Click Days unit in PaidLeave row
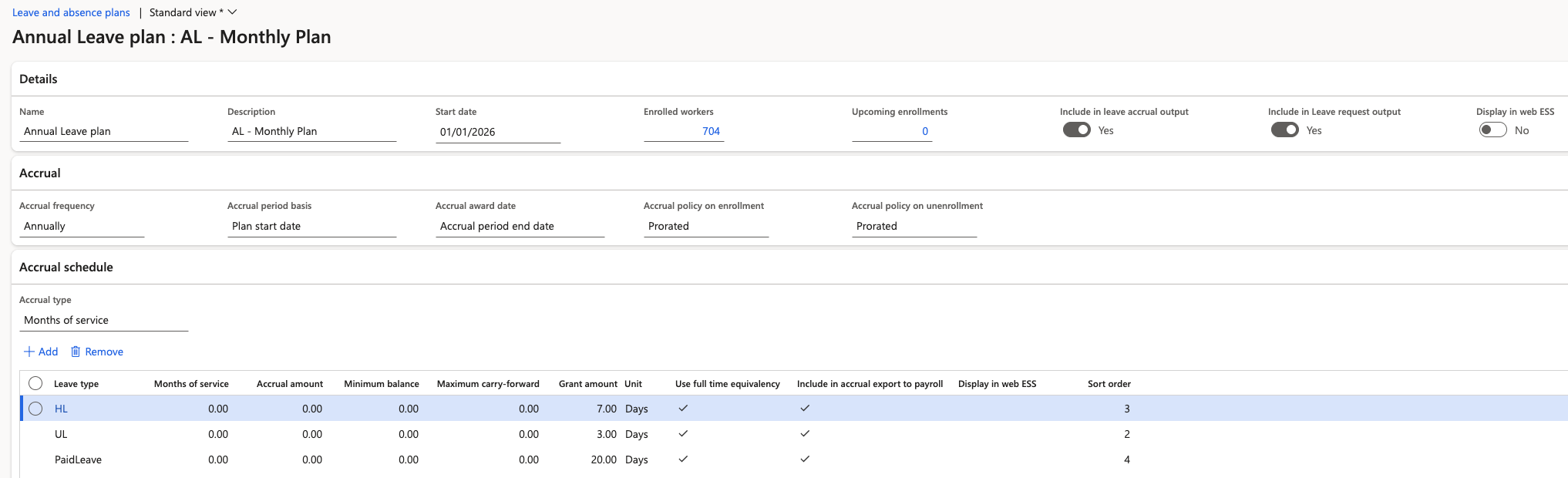Viewport: 1568px width, 478px height. (637, 459)
